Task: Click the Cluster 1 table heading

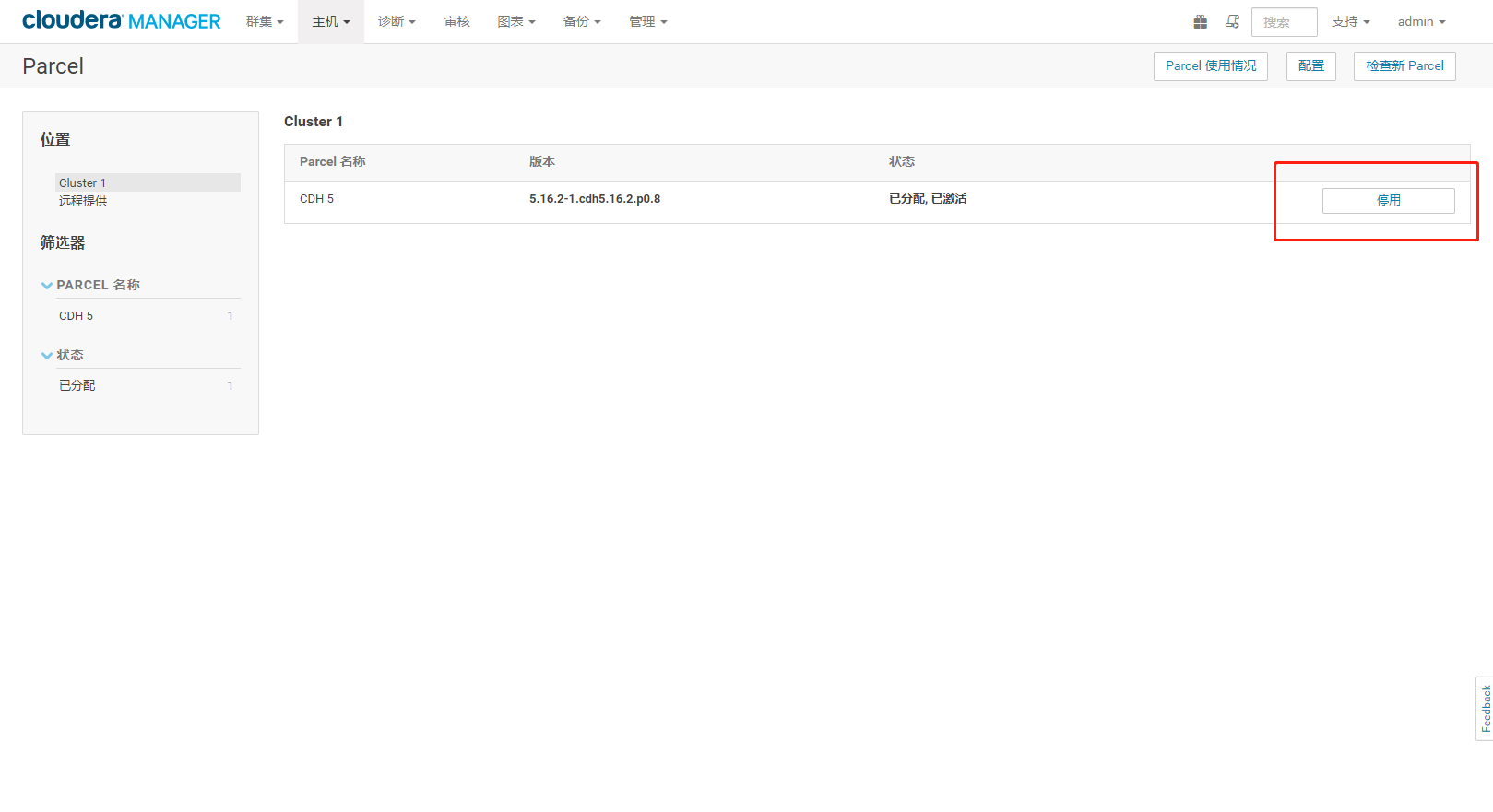Action: coord(314,122)
